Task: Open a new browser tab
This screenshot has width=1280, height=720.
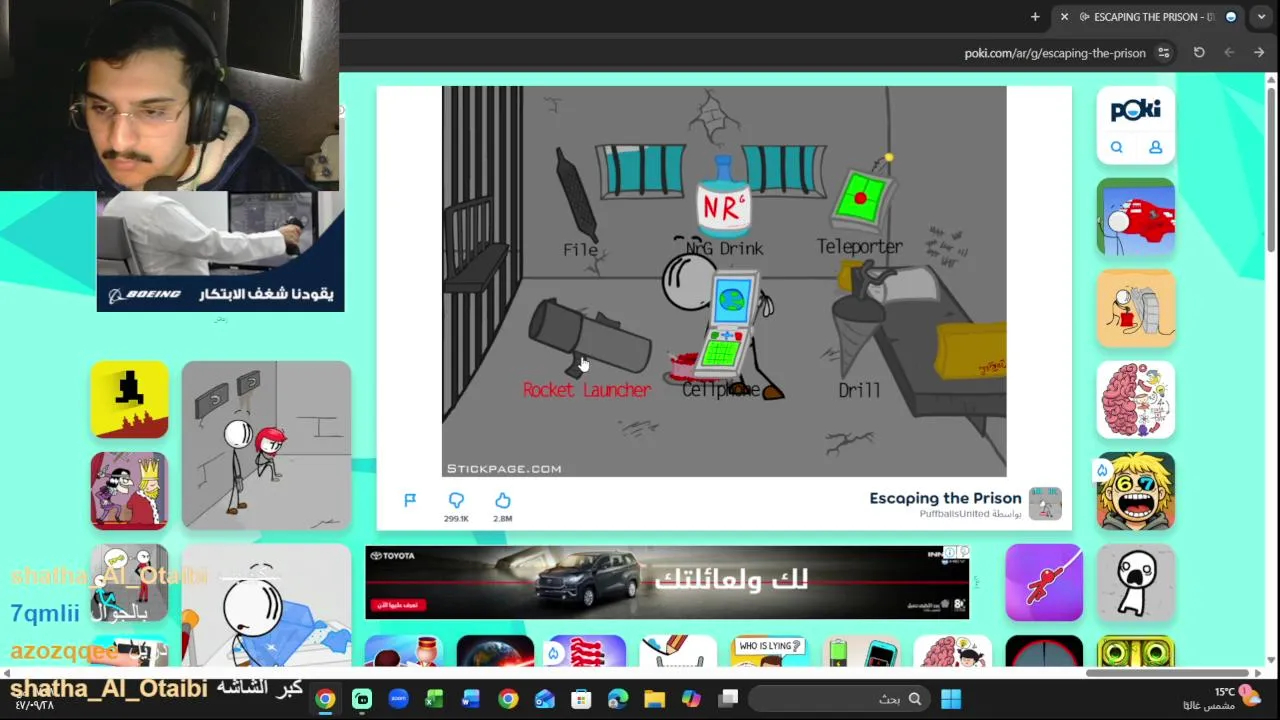Action: pyautogui.click(x=1035, y=17)
